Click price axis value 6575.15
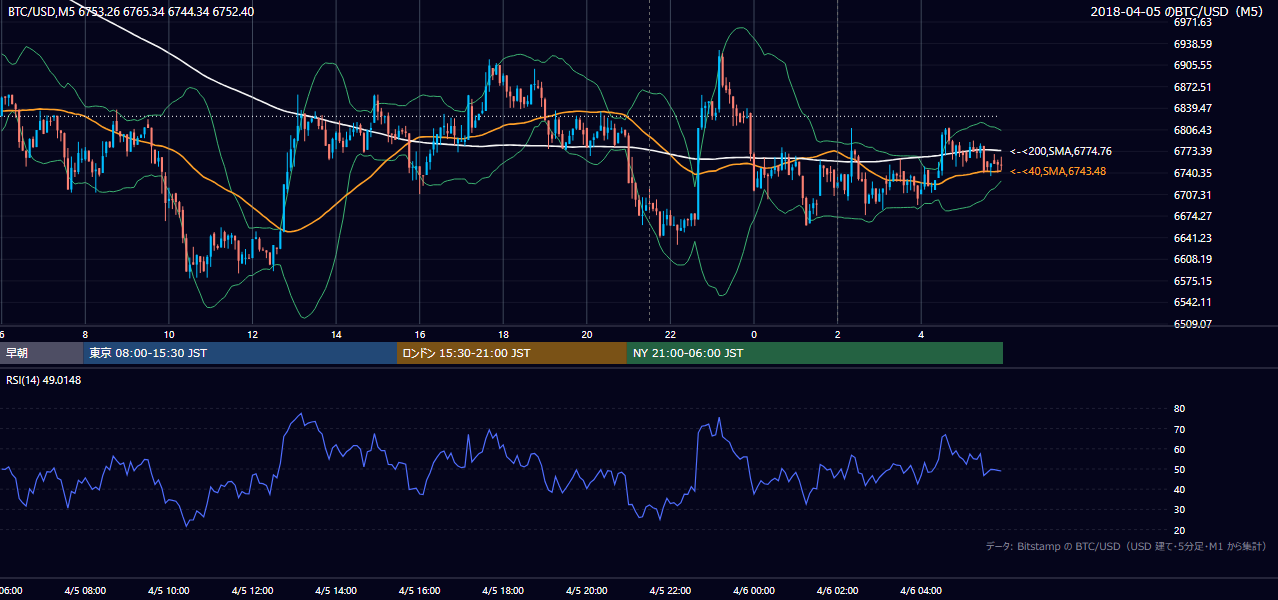Viewport: 1278px width, 600px height. click(1192, 281)
